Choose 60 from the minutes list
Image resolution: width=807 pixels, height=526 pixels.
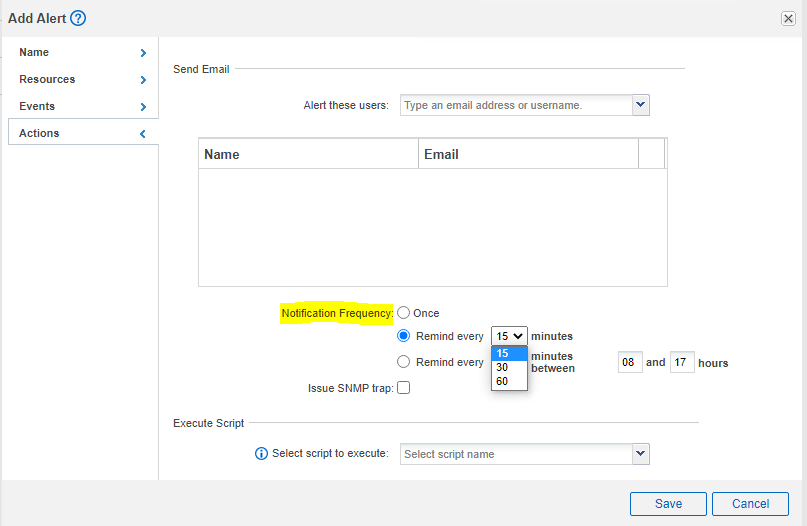503,381
